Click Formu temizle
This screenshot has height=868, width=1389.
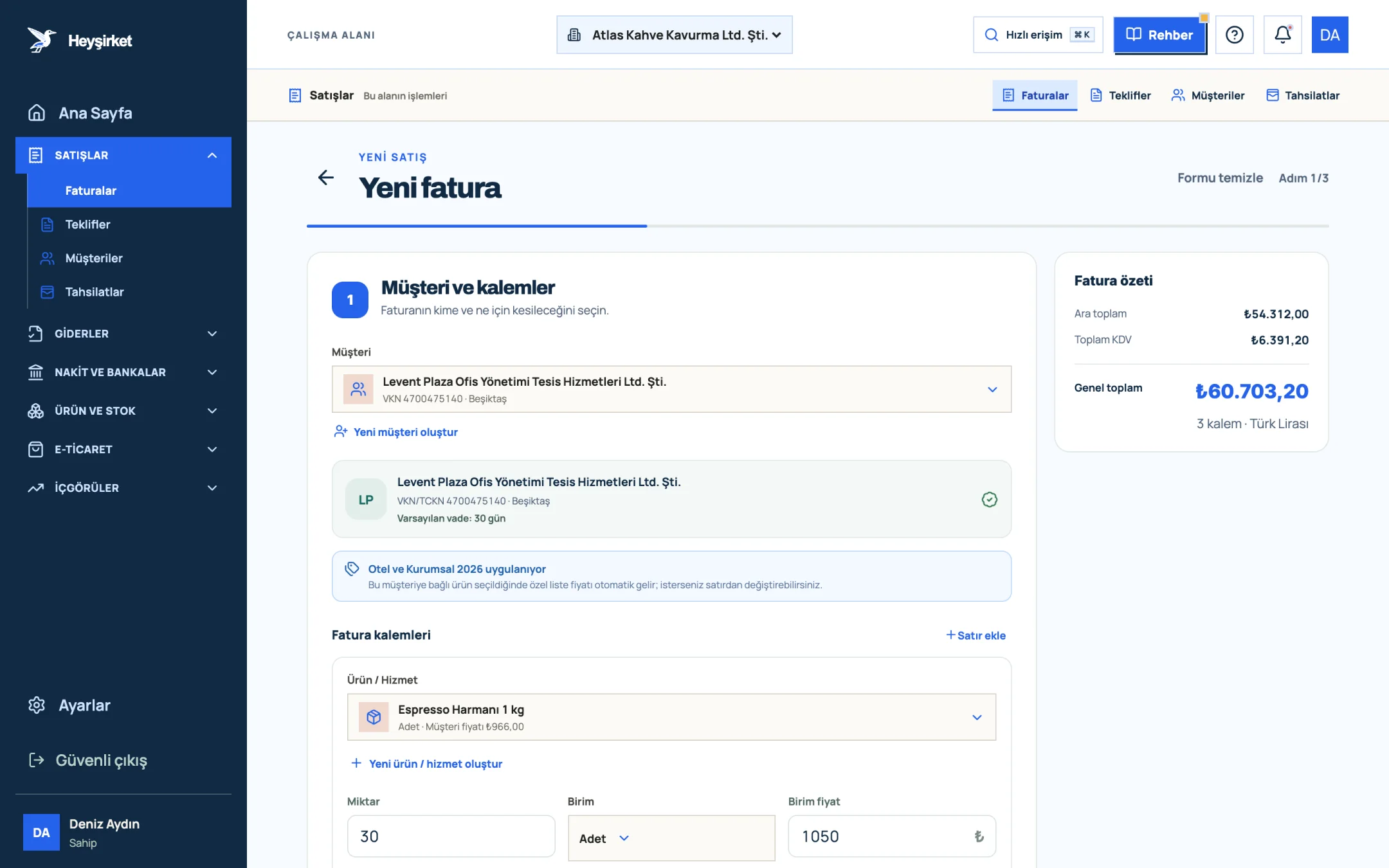(x=1220, y=177)
